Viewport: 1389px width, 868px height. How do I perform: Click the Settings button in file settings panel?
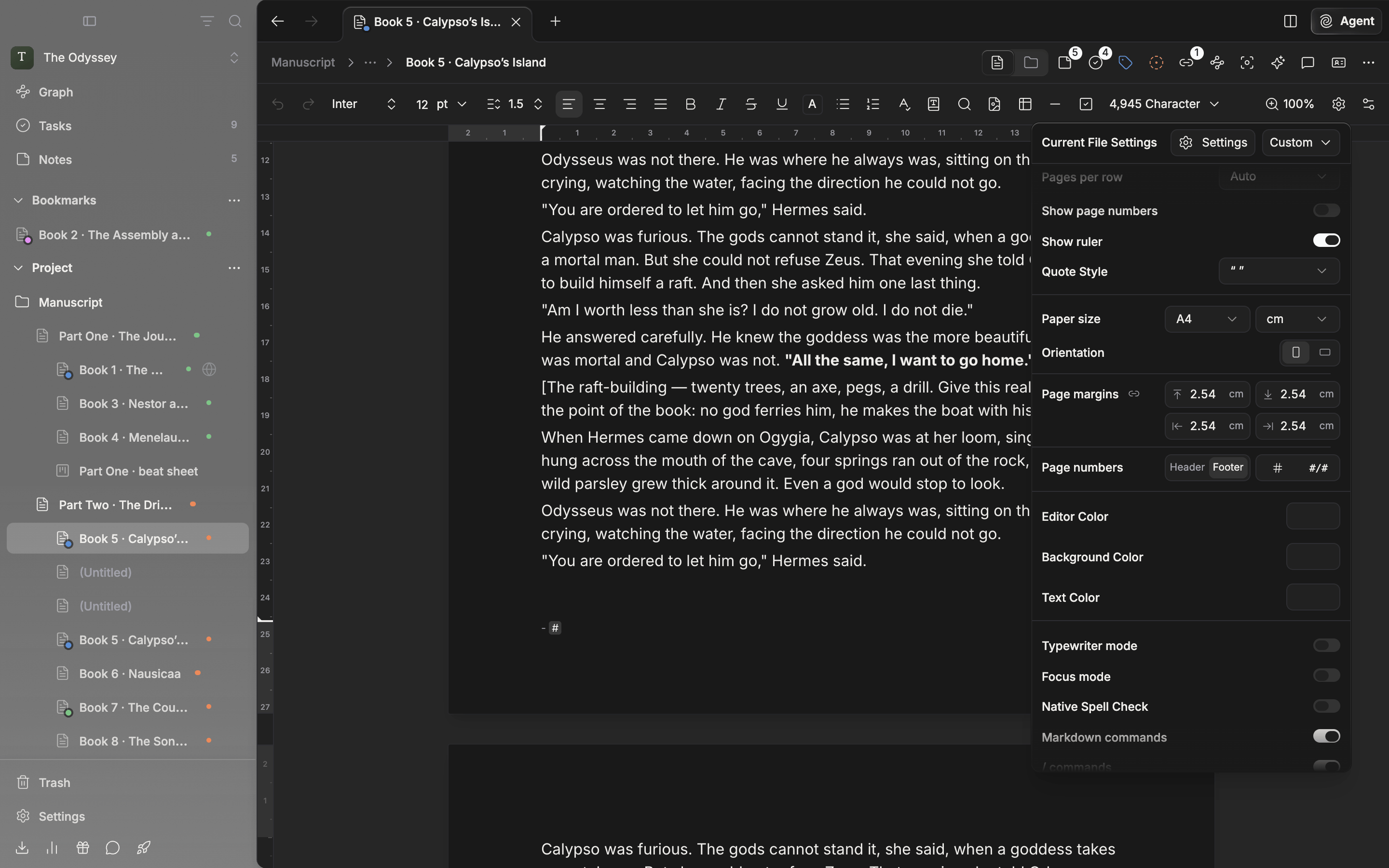pos(1212,142)
